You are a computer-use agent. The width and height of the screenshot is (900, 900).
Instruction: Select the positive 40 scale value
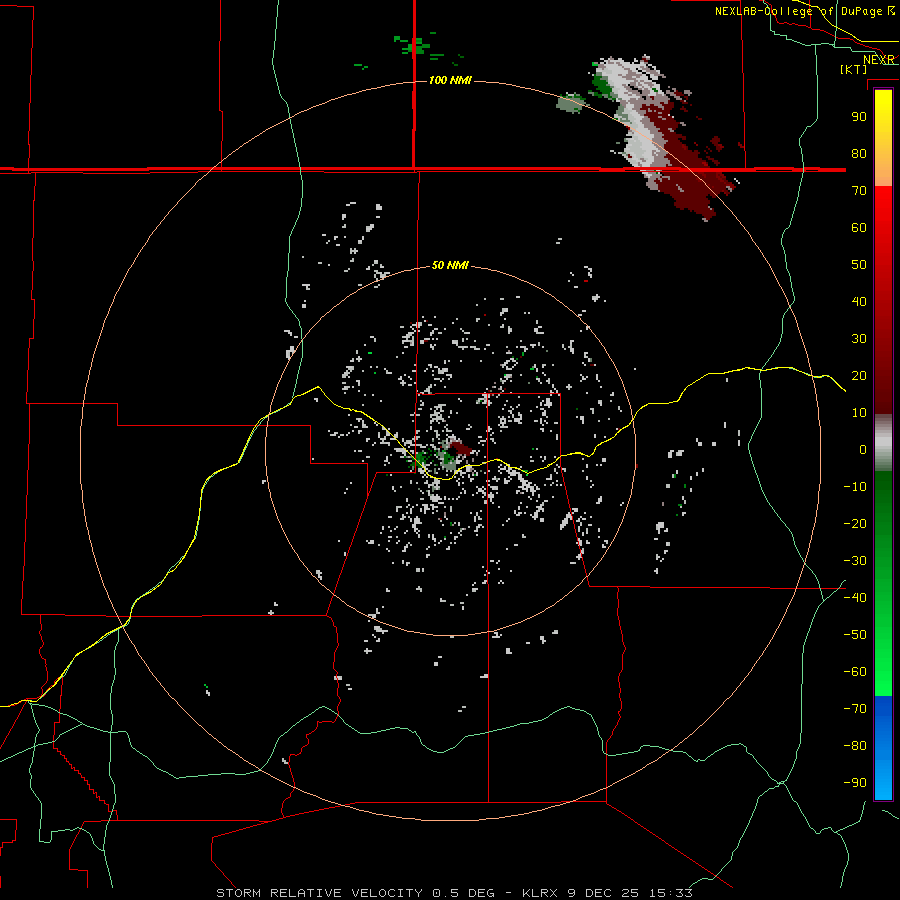coord(859,301)
